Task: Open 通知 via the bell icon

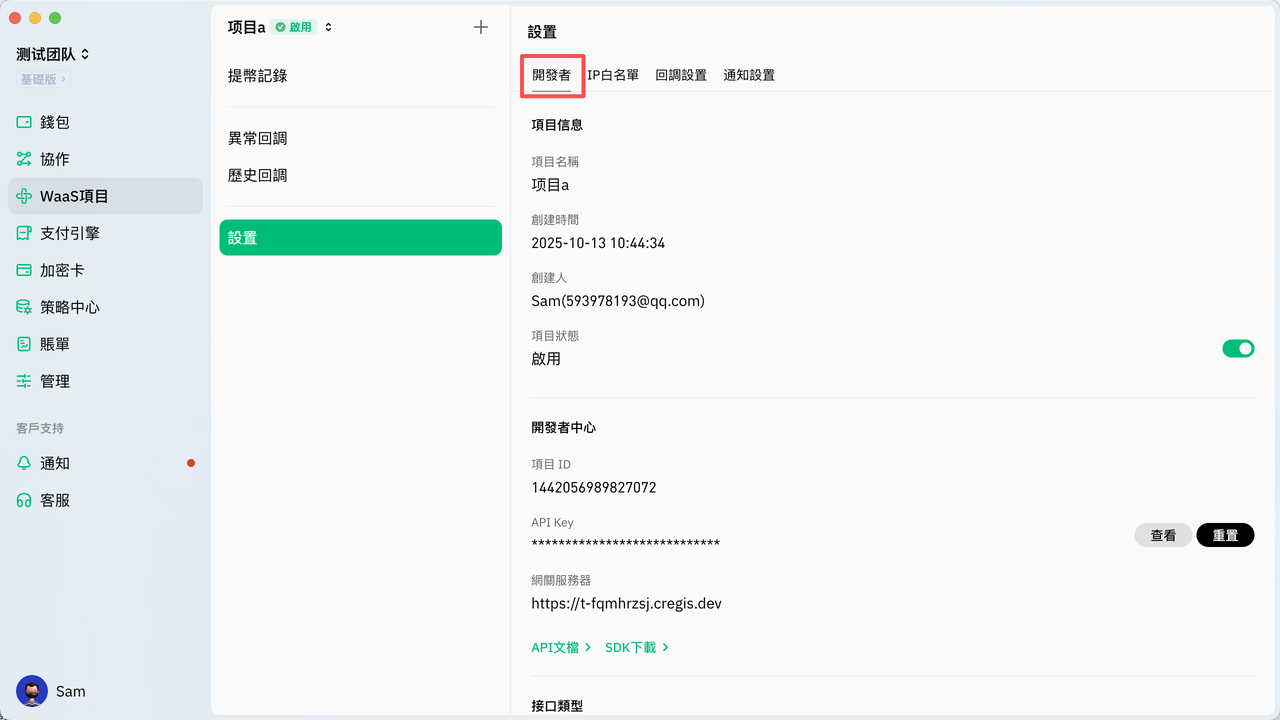Action: click(24, 463)
